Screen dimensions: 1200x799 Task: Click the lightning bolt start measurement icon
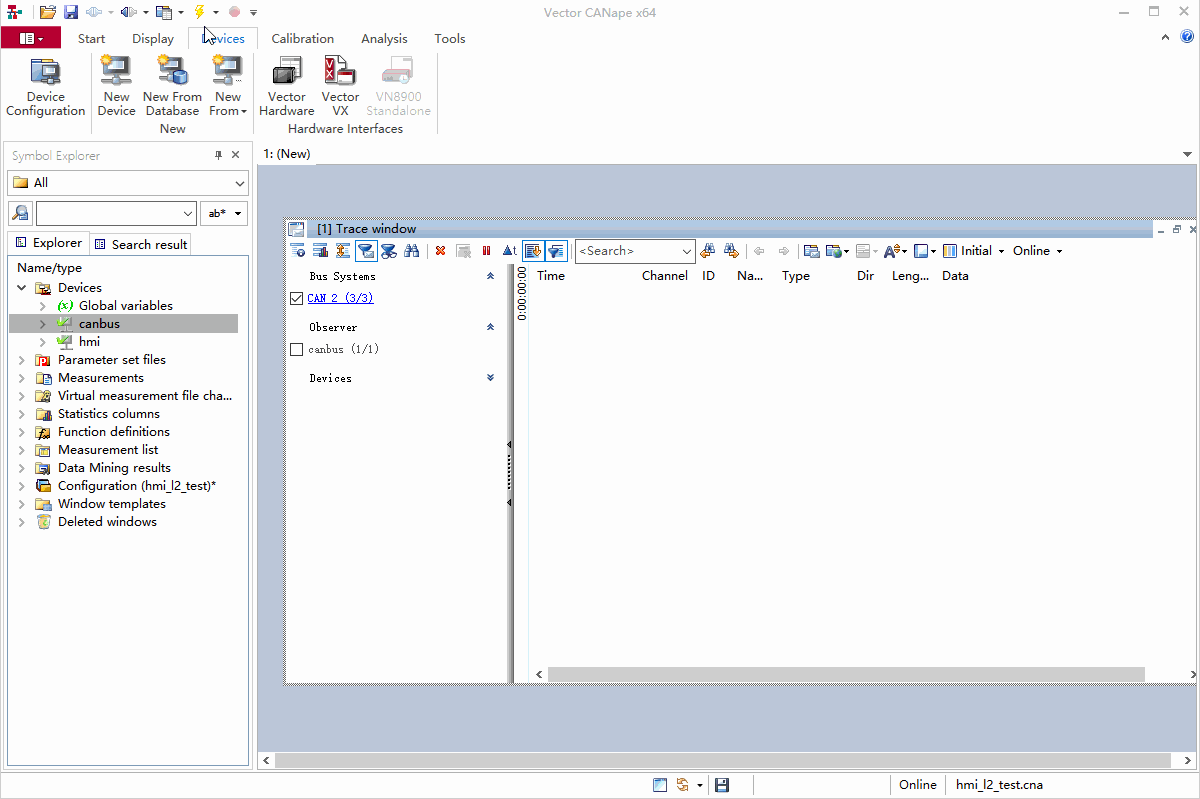[x=199, y=12]
